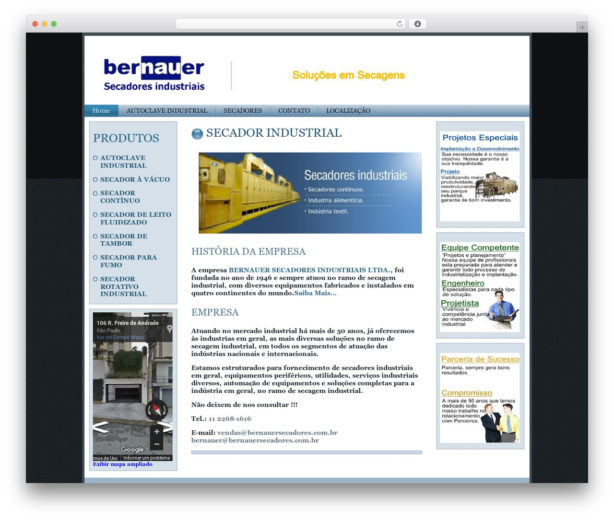The height and width of the screenshot is (520, 614).
Task: Move street view left with arrow
Action: tap(100, 427)
